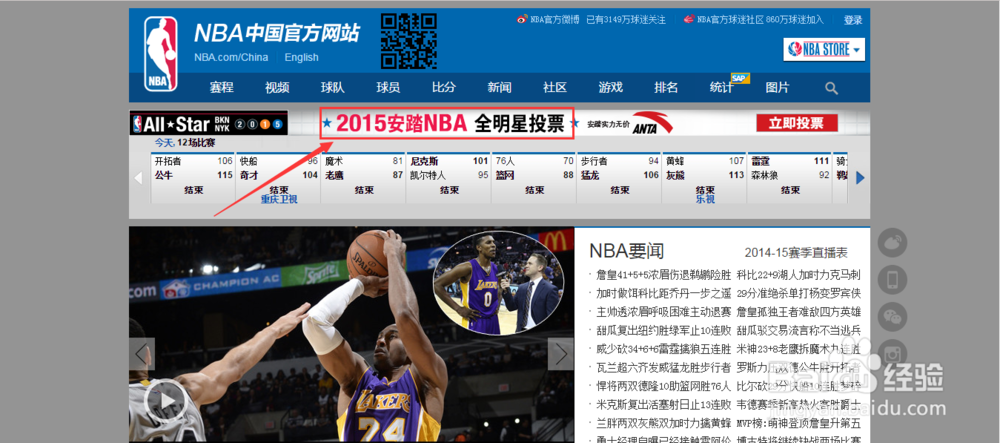The height and width of the screenshot is (443, 1000).
Task: Open the QR code image
Action: click(409, 41)
